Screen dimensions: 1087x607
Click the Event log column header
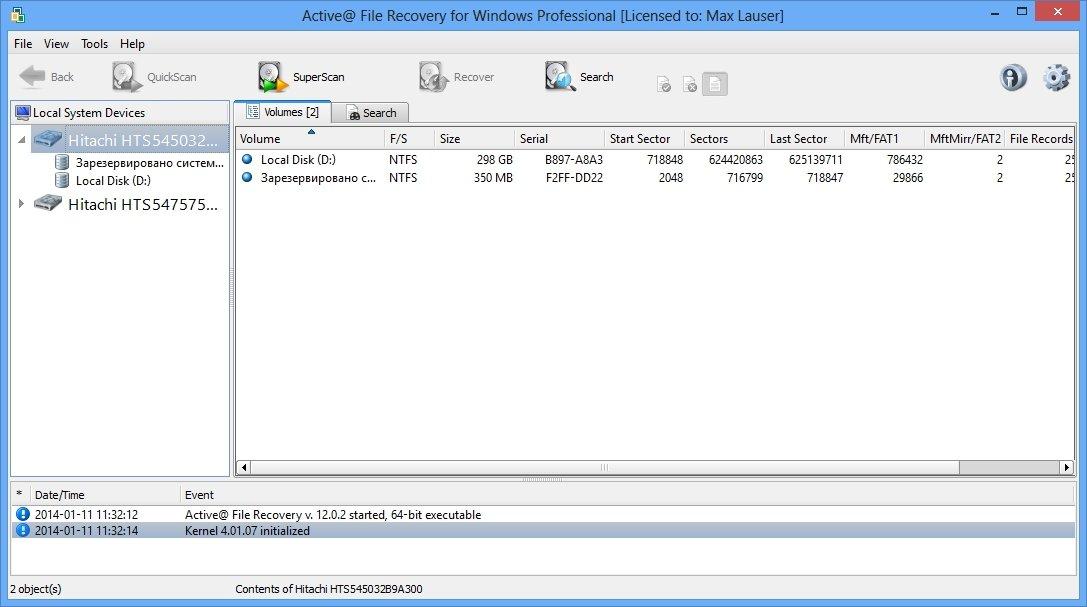[x=627, y=495]
